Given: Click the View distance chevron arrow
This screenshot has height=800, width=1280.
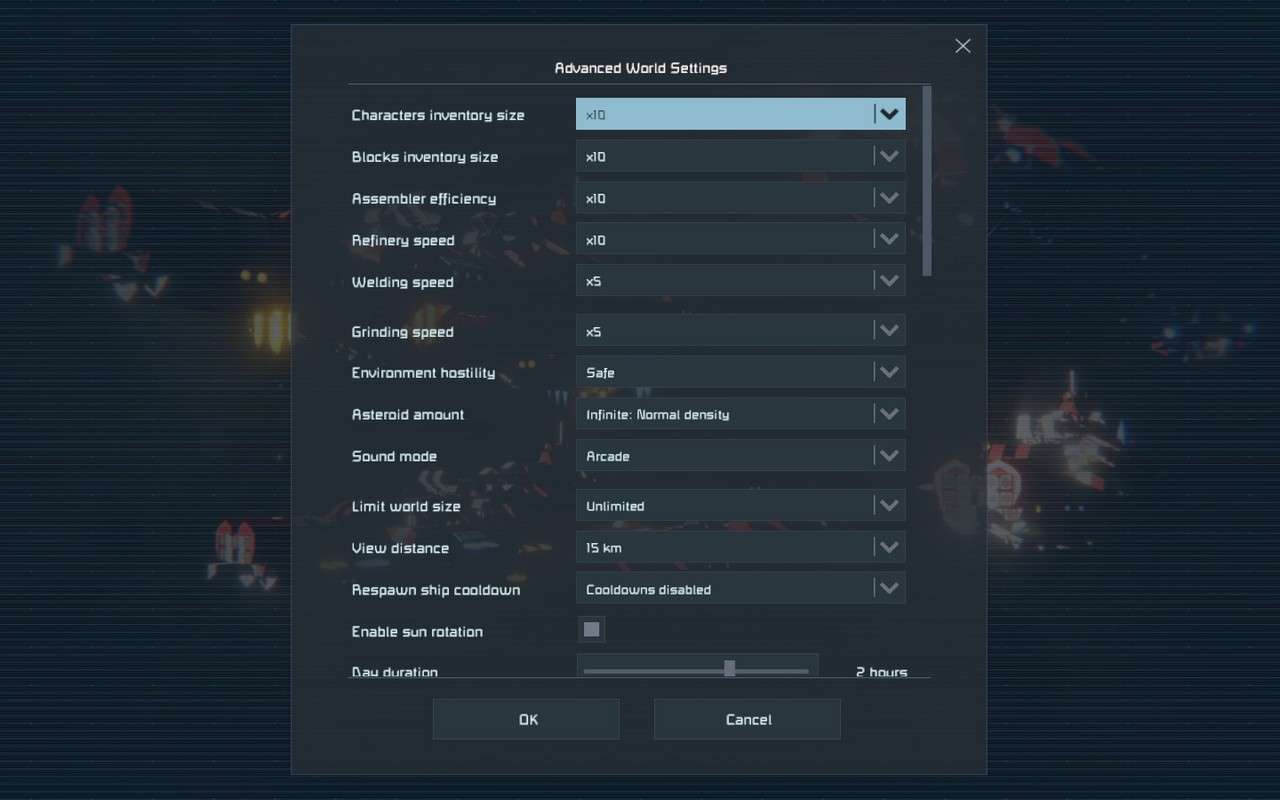Looking at the screenshot, I should [889, 548].
